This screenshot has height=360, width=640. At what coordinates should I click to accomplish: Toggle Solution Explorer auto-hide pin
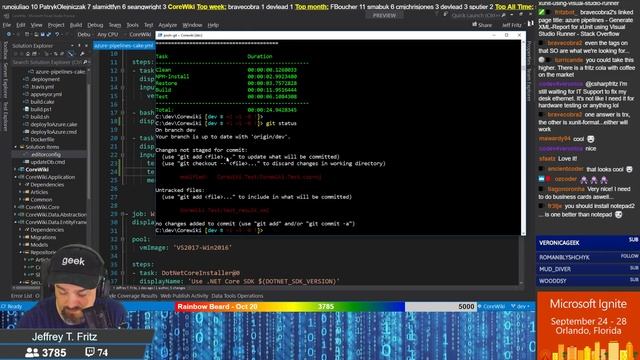click(80, 46)
